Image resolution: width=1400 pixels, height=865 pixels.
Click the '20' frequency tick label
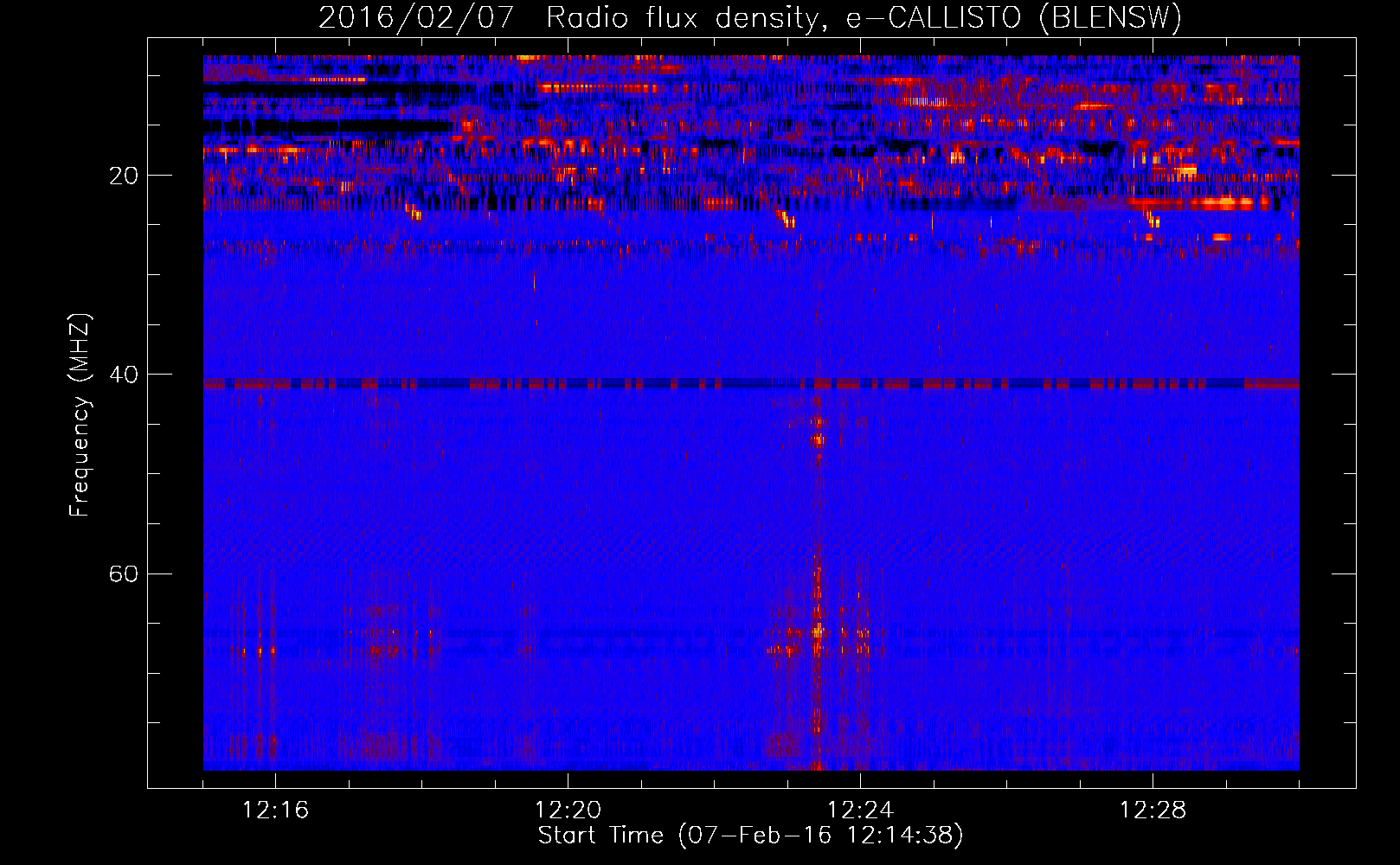tap(124, 176)
